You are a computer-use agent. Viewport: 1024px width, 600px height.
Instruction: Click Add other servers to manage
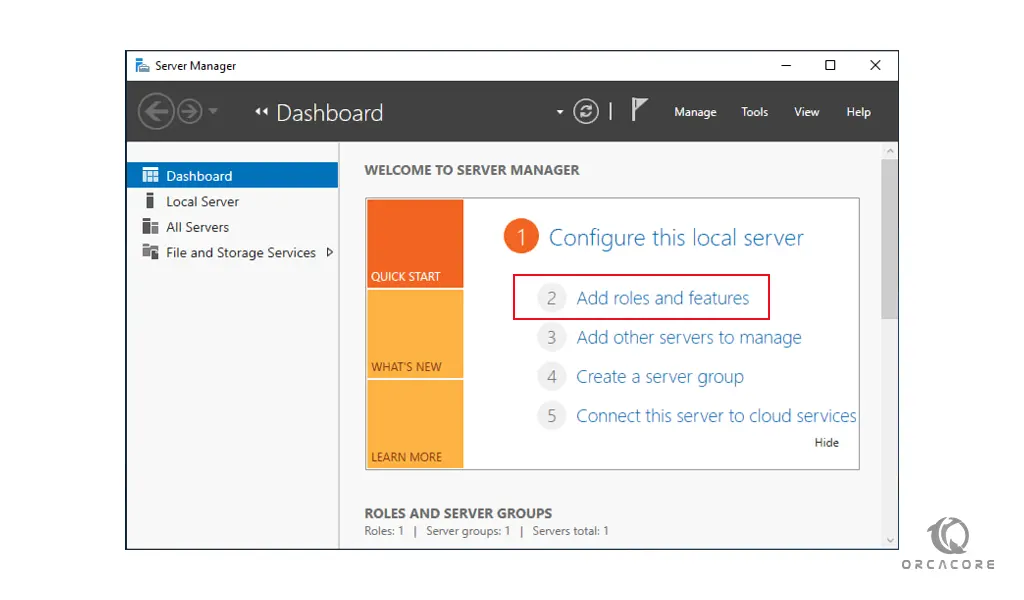click(x=688, y=338)
